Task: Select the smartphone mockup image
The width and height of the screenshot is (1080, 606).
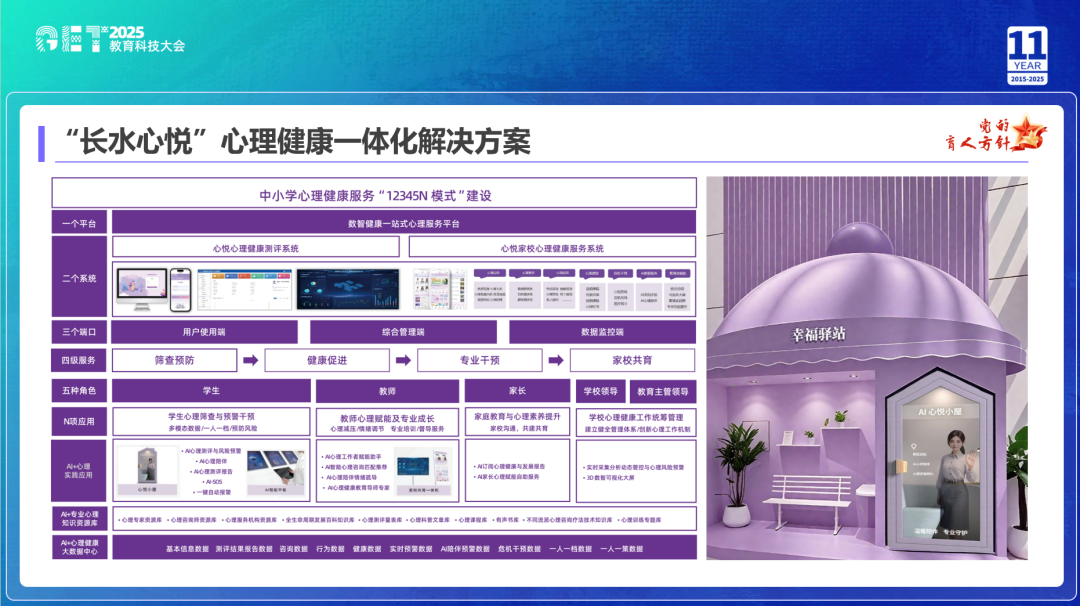Action: [x=179, y=289]
